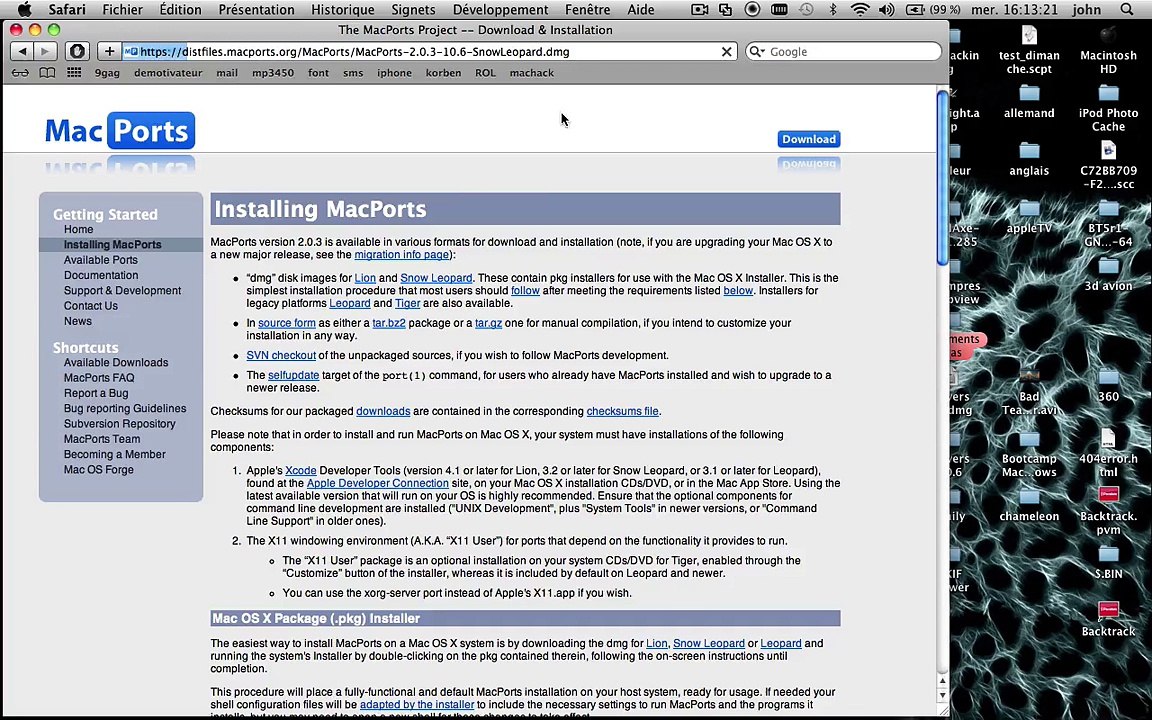Click adapted by the installer link
The image size is (1152, 720).
point(417,704)
